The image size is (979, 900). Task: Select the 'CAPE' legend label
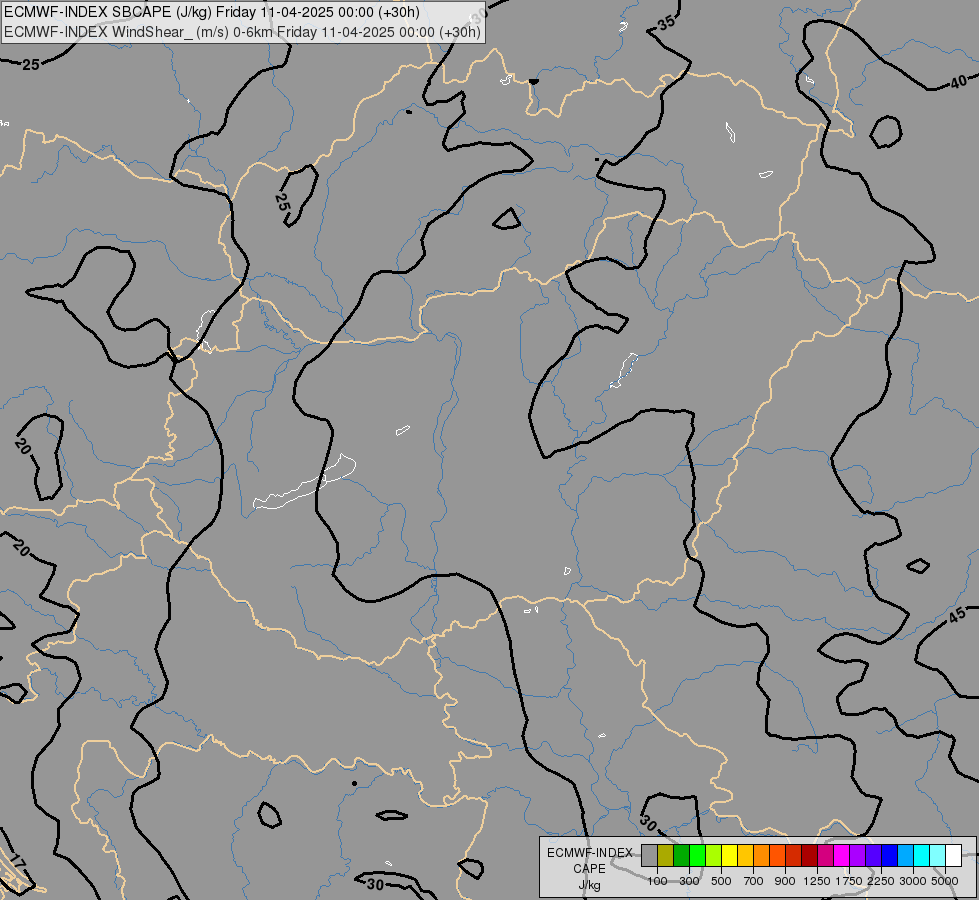[589, 869]
